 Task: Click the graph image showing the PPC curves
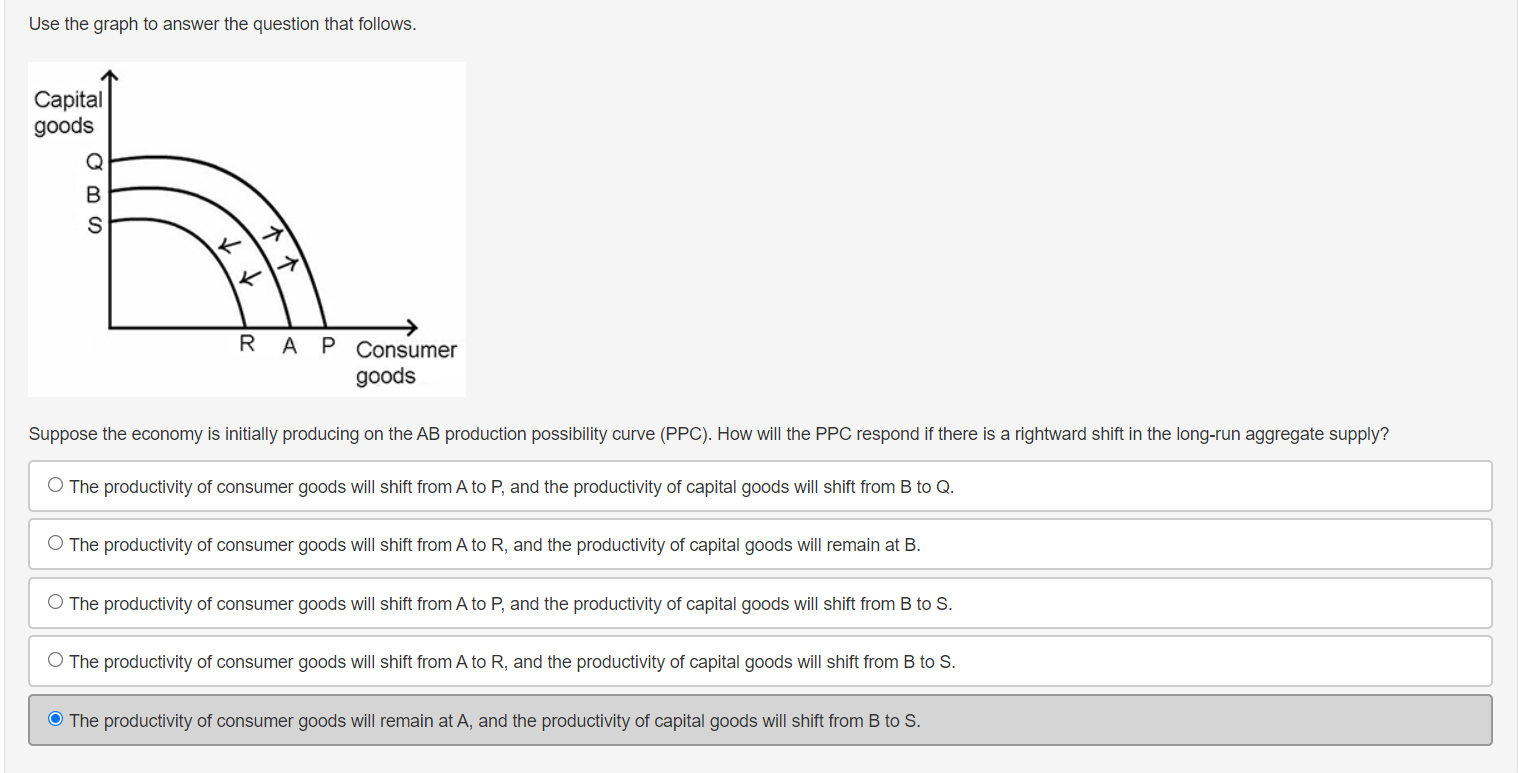point(246,227)
